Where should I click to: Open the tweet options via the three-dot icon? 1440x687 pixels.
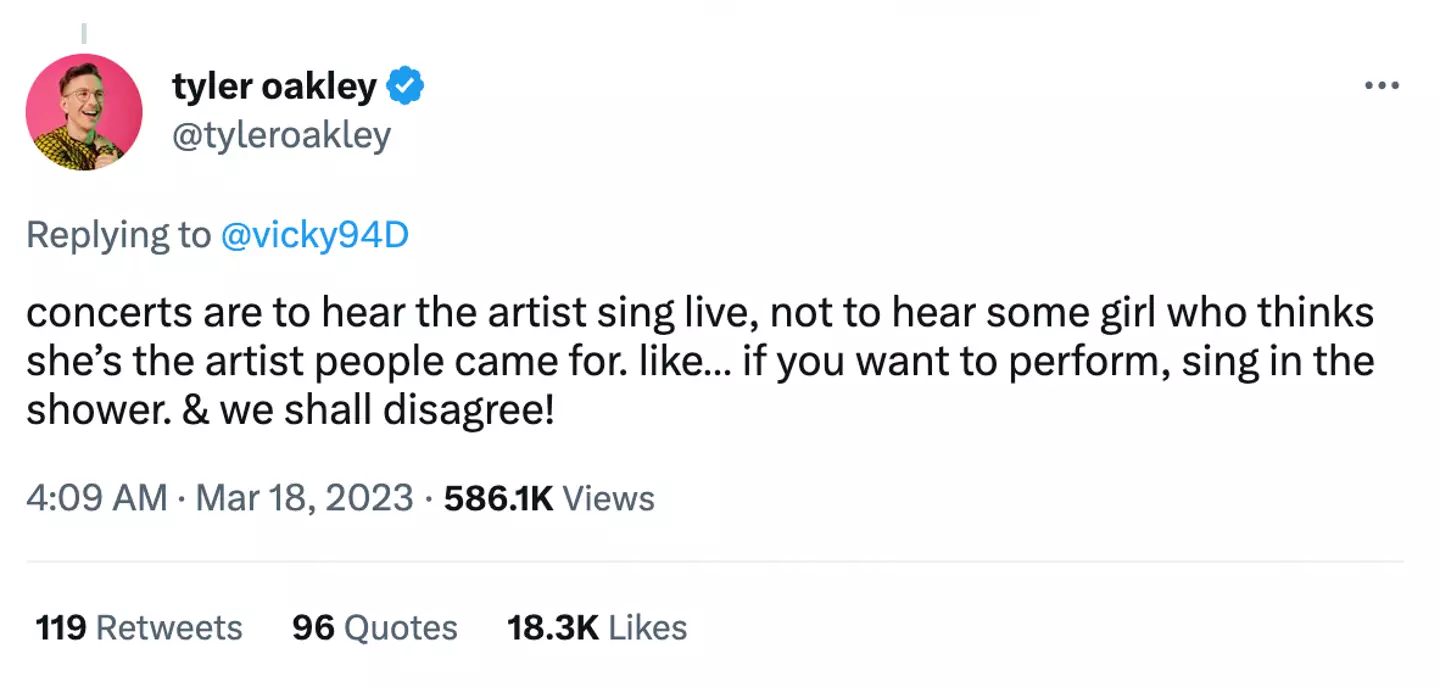(1381, 85)
